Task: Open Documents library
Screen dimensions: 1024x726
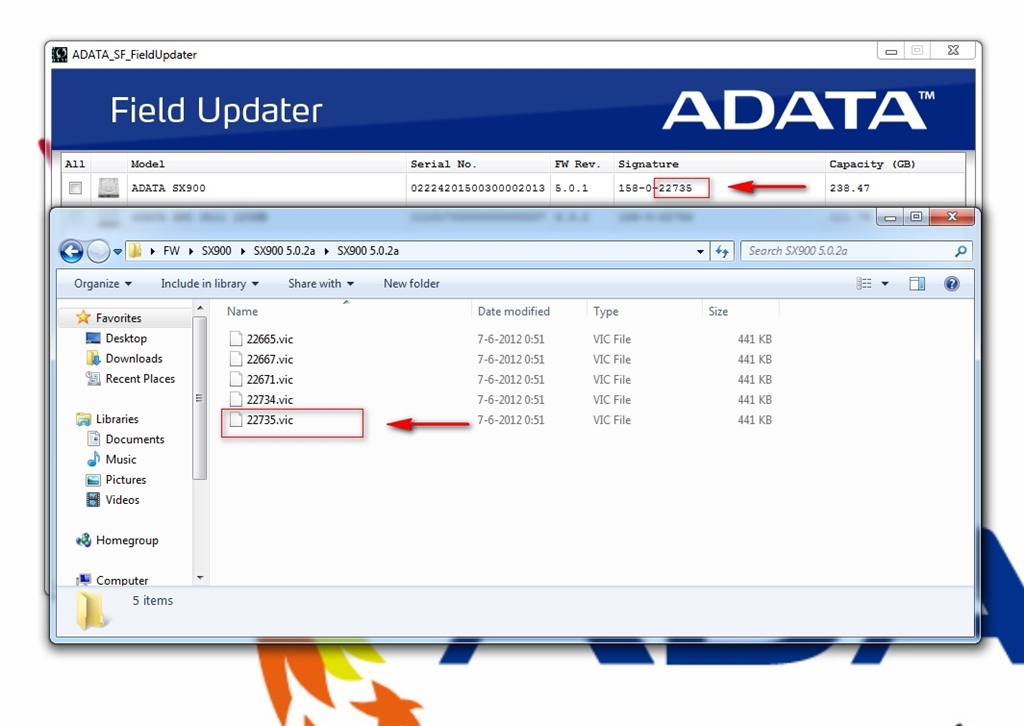Action: [x=135, y=439]
